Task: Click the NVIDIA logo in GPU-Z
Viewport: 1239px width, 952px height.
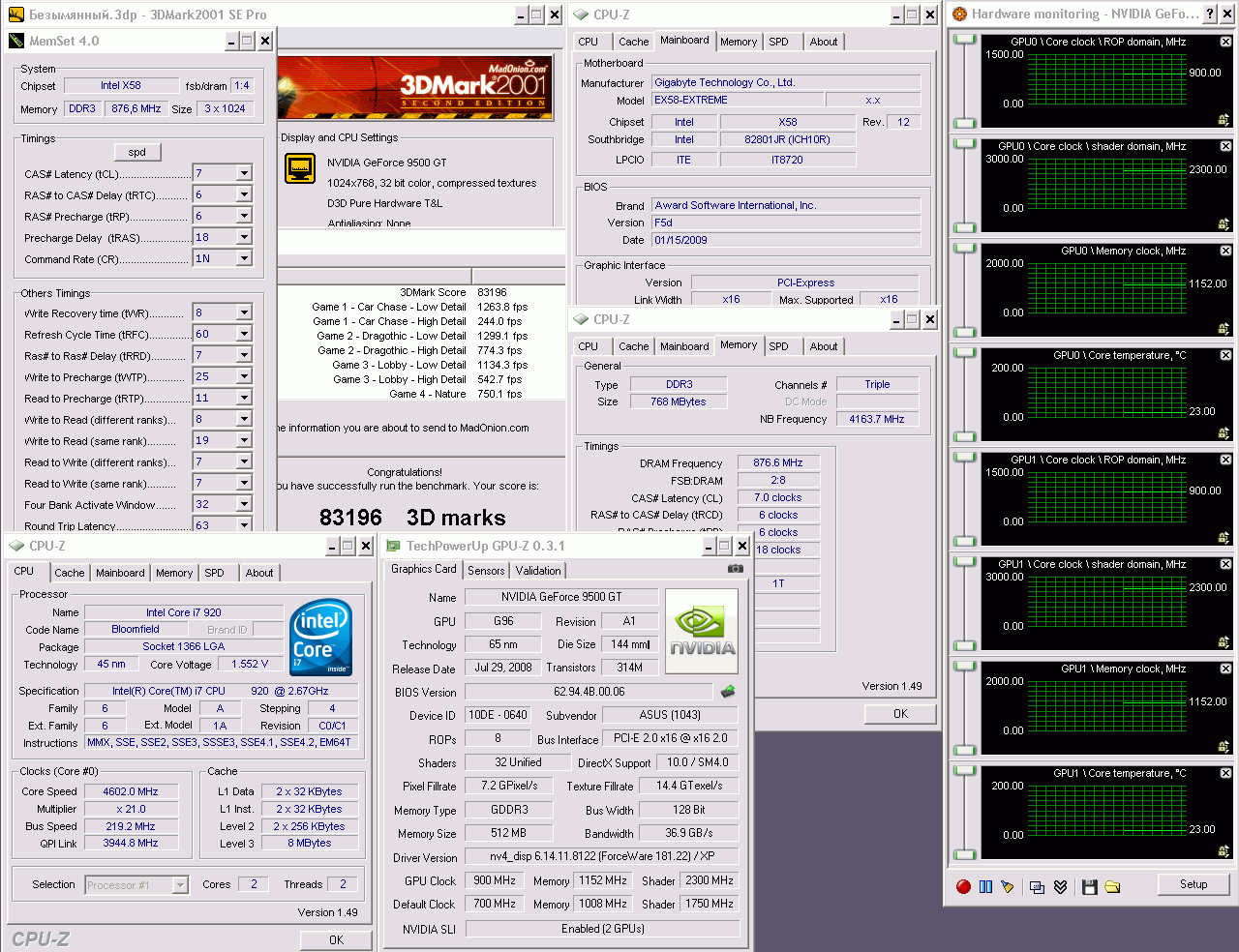Action: point(703,632)
